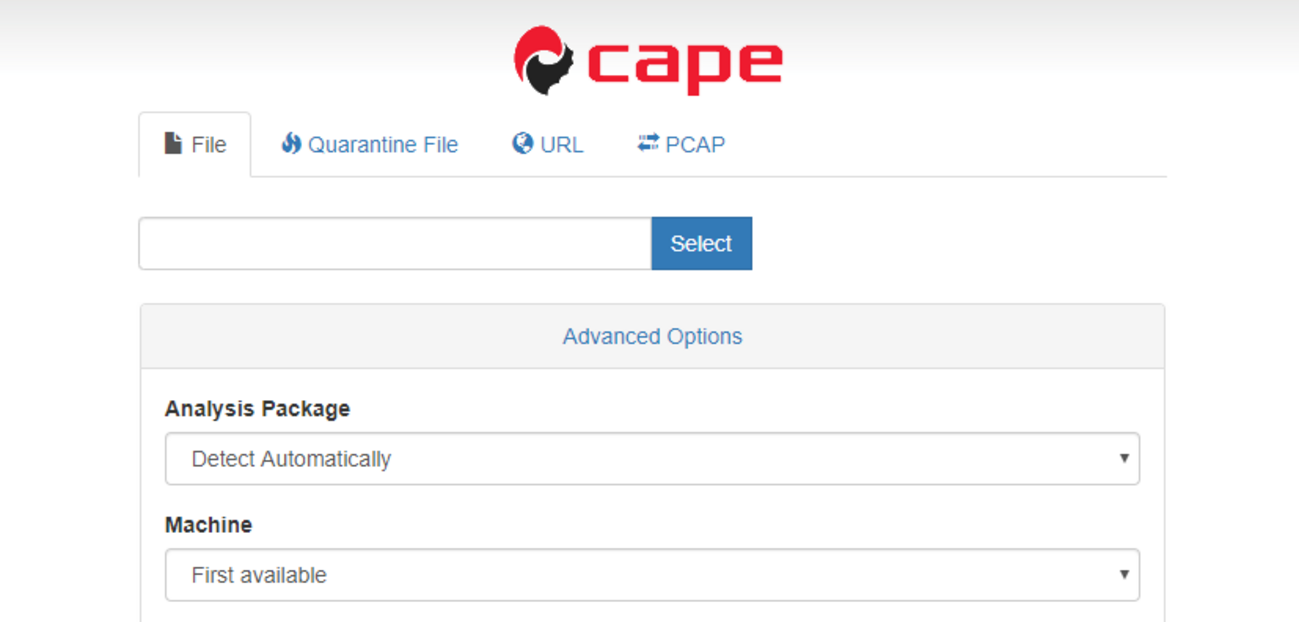The width and height of the screenshot is (1299, 622).
Task: Click the arrow on First available dropdown
Action: [x=1124, y=575]
